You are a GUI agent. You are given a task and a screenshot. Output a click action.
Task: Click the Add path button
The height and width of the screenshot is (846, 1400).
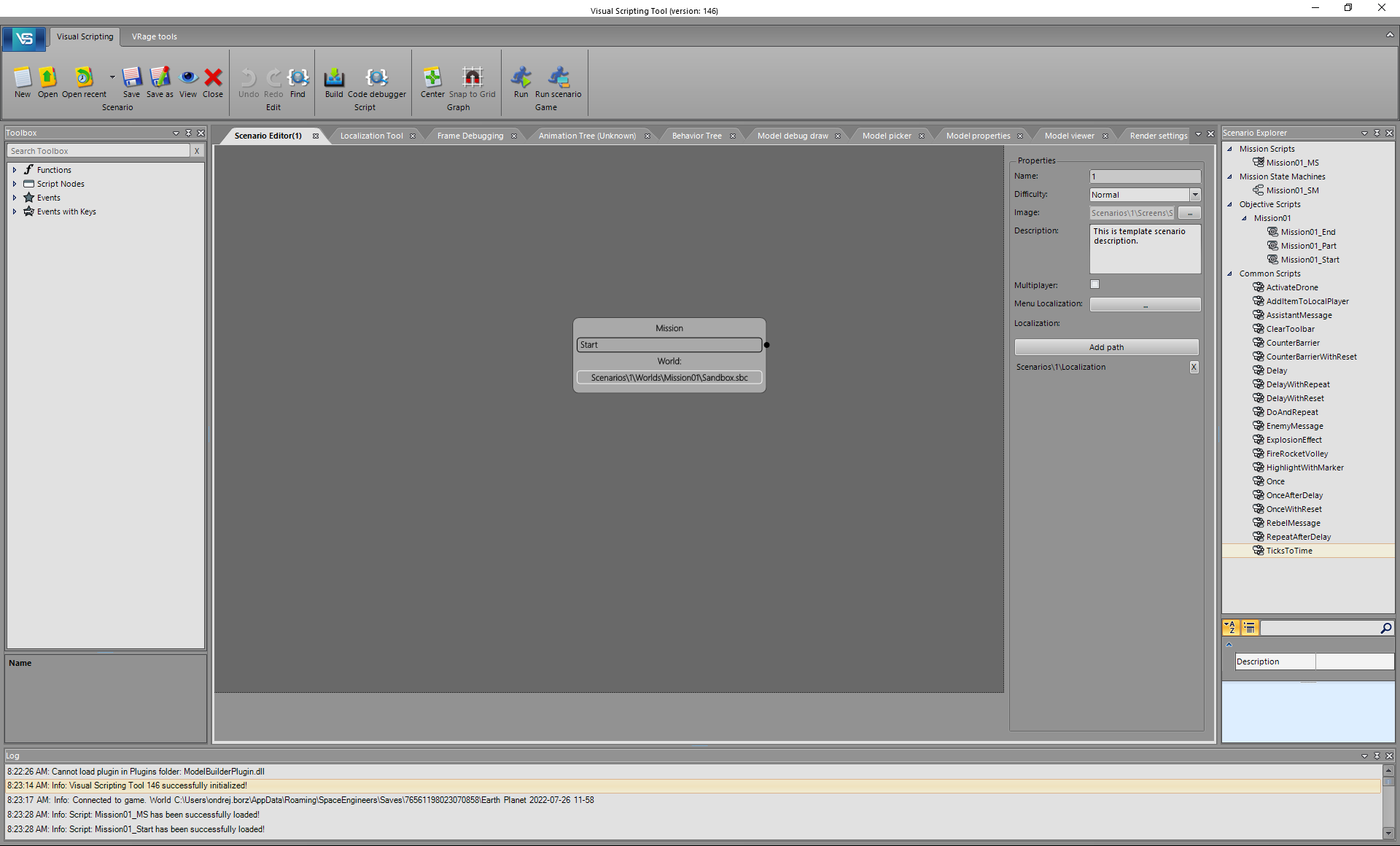coord(1106,347)
